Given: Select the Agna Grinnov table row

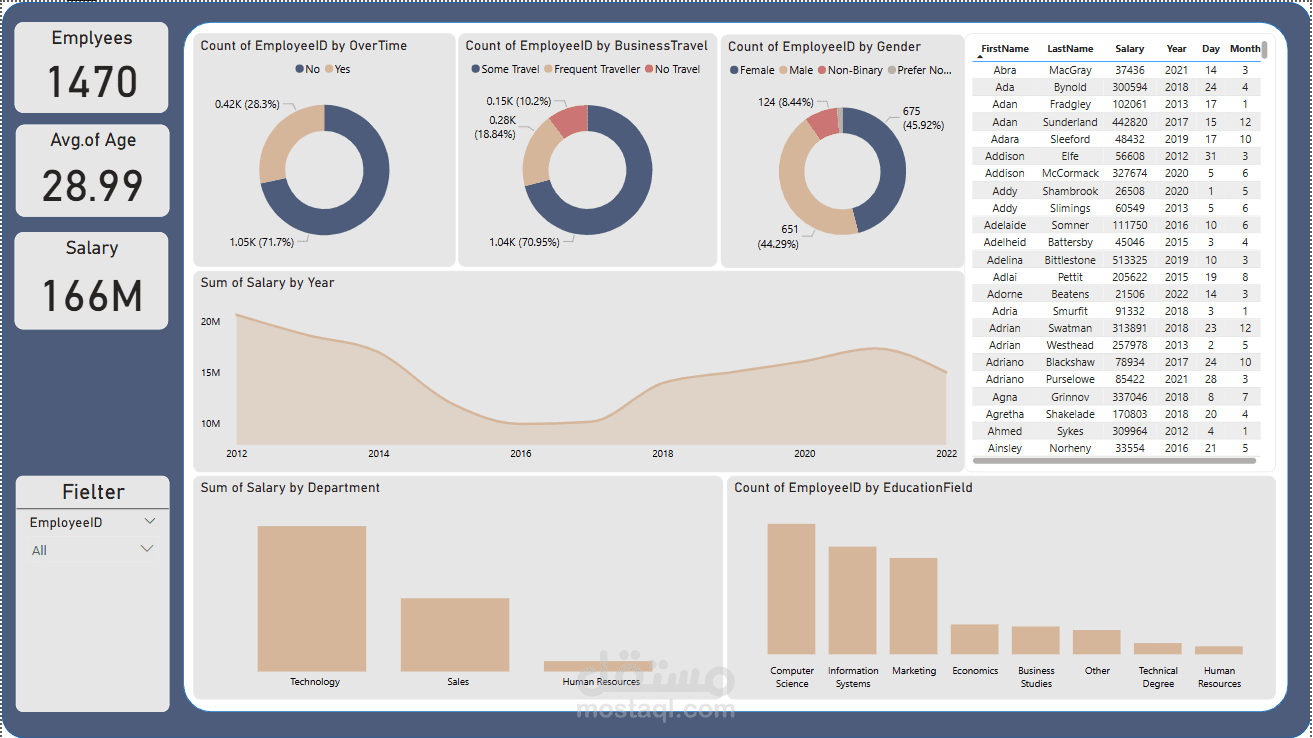Looking at the screenshot, I should 1116,397.
